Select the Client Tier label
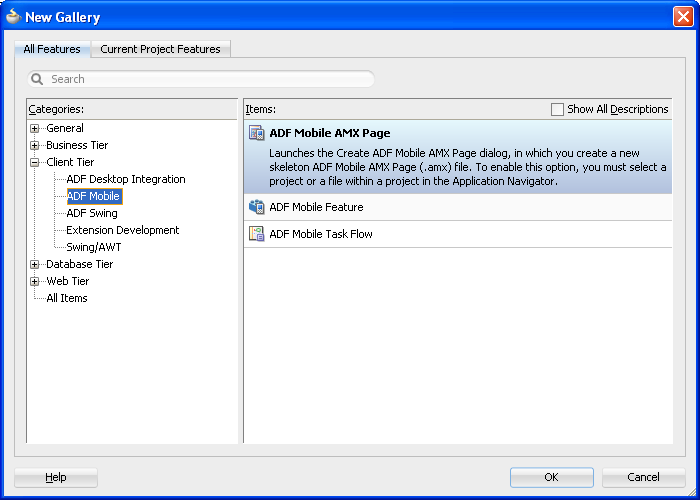The width and height of the screenshot is (700, 500). click(x=70, y=162)
